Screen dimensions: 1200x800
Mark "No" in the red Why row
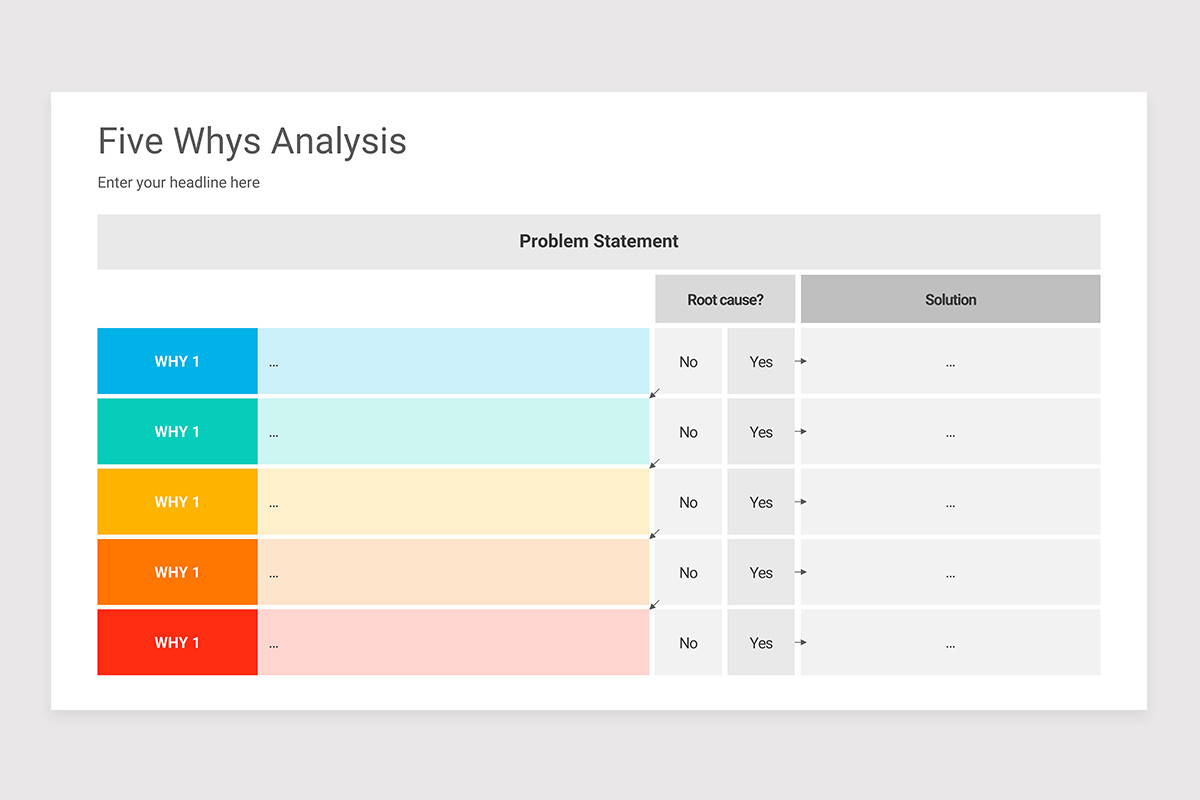[x=688, y=642]
